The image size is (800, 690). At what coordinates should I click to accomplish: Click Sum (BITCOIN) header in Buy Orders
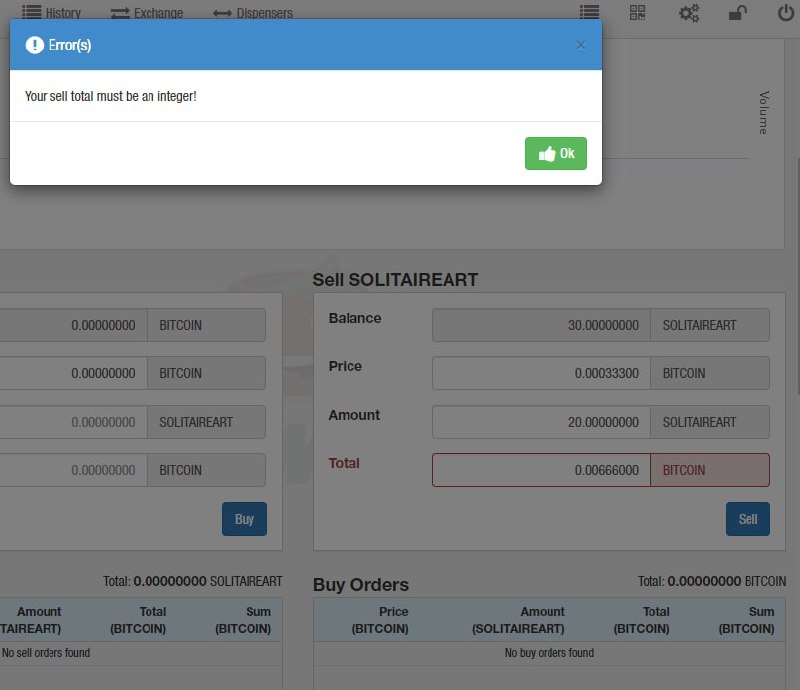[746, 620]
